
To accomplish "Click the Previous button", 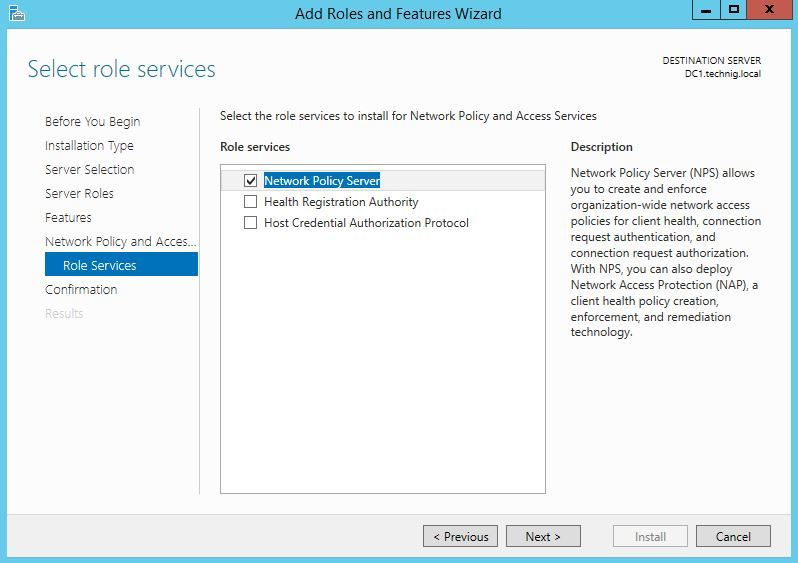I will (x=461, y=537).
